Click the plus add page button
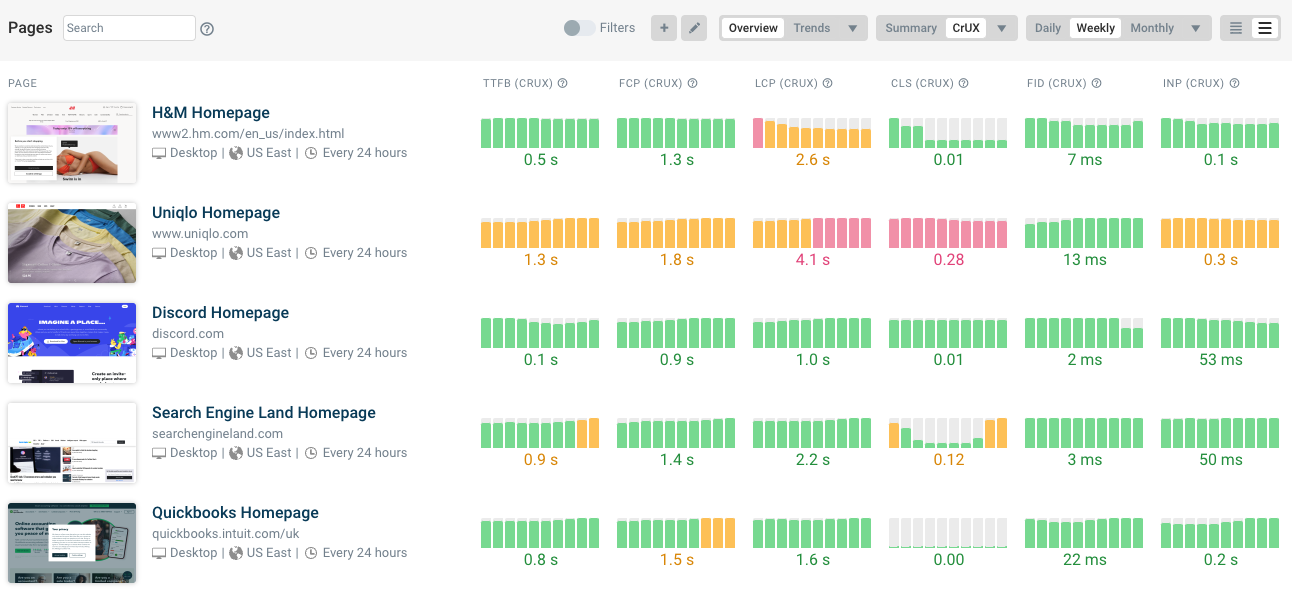 pyautogui.click(x=664, y=28)
